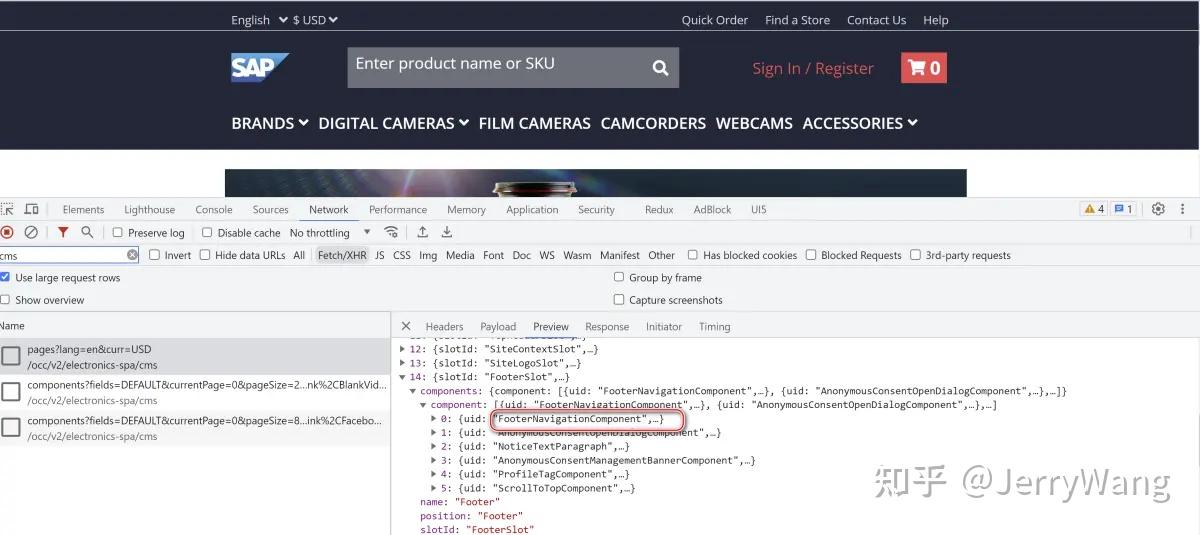Stop recording network log

(x=7, y=232)
